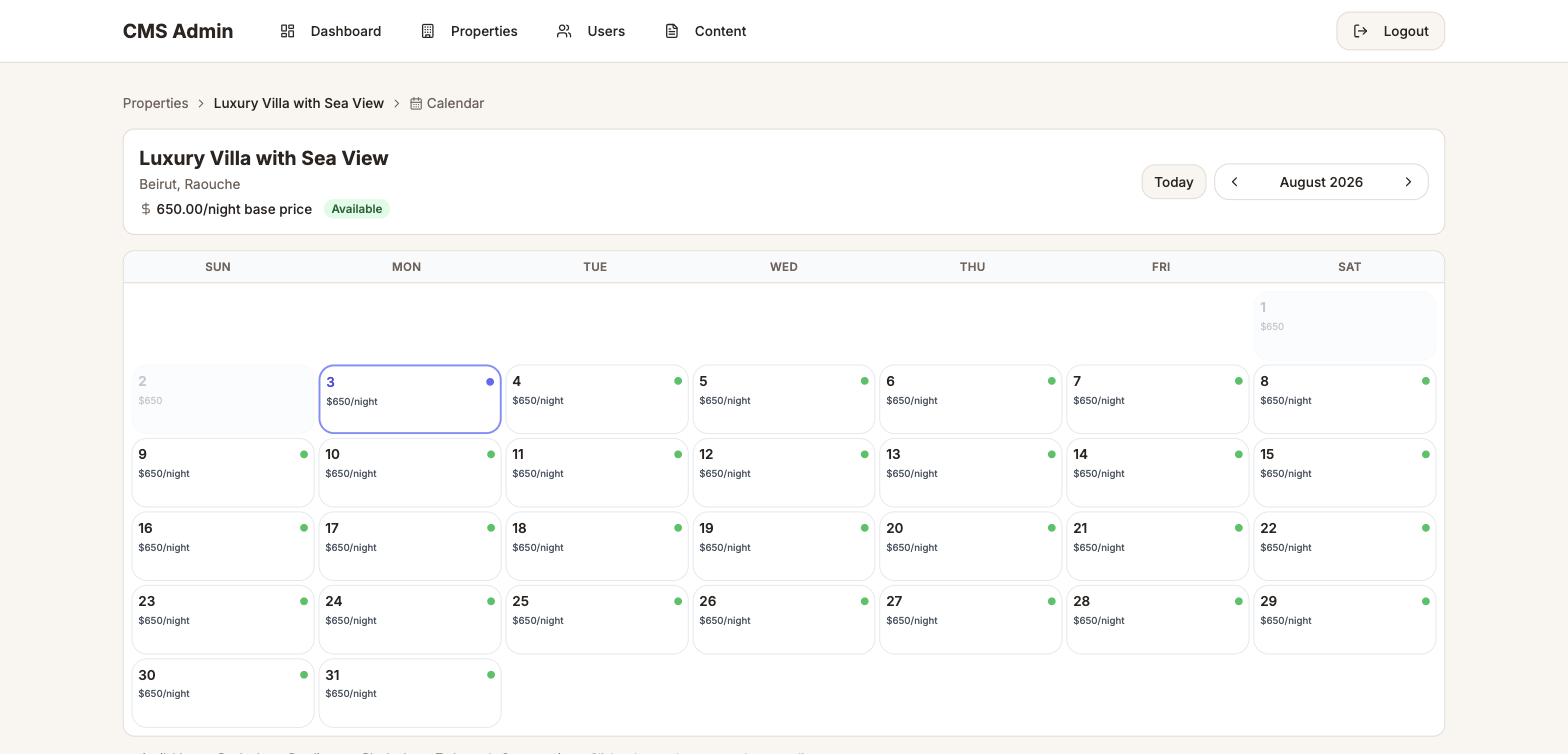Select the August 29 day cell
Screen dimensions: 1568x755
click(1345, 620)
